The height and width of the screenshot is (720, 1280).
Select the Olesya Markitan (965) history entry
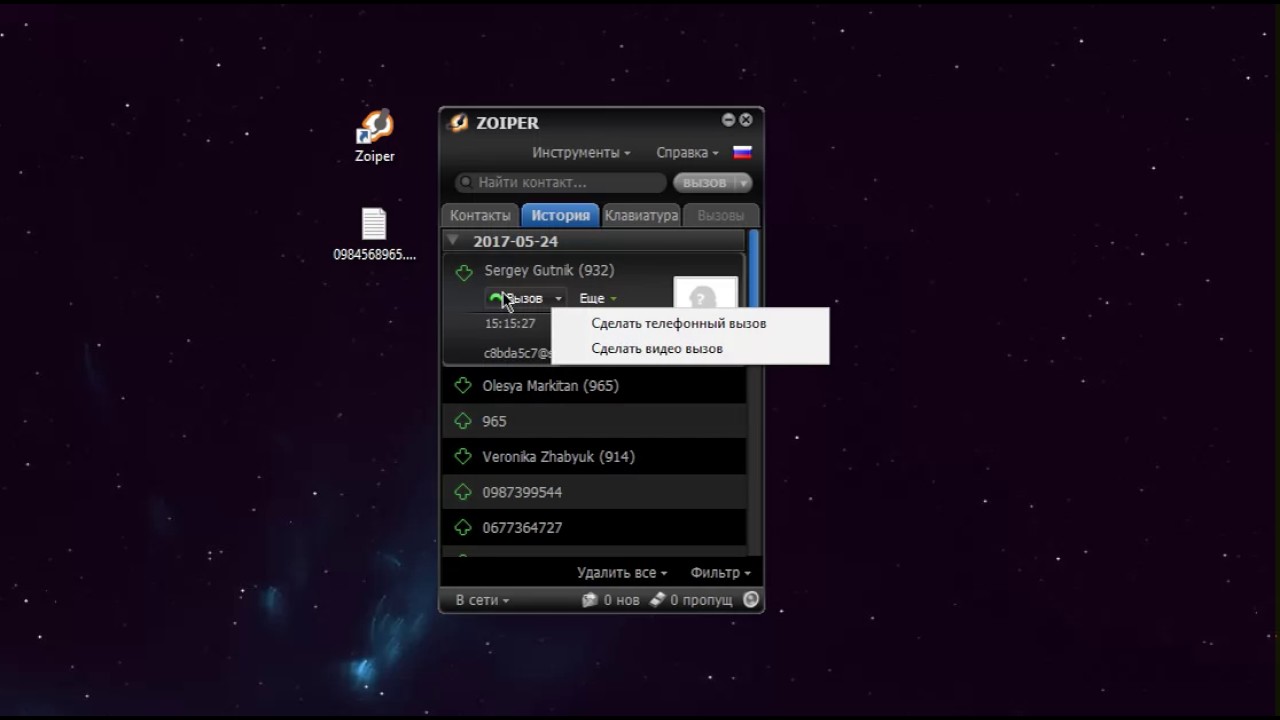(594, 386)
